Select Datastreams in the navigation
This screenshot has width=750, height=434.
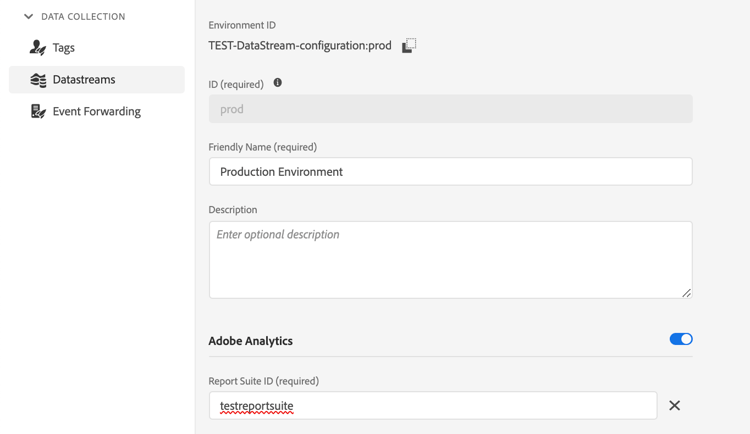coord(84,80)
